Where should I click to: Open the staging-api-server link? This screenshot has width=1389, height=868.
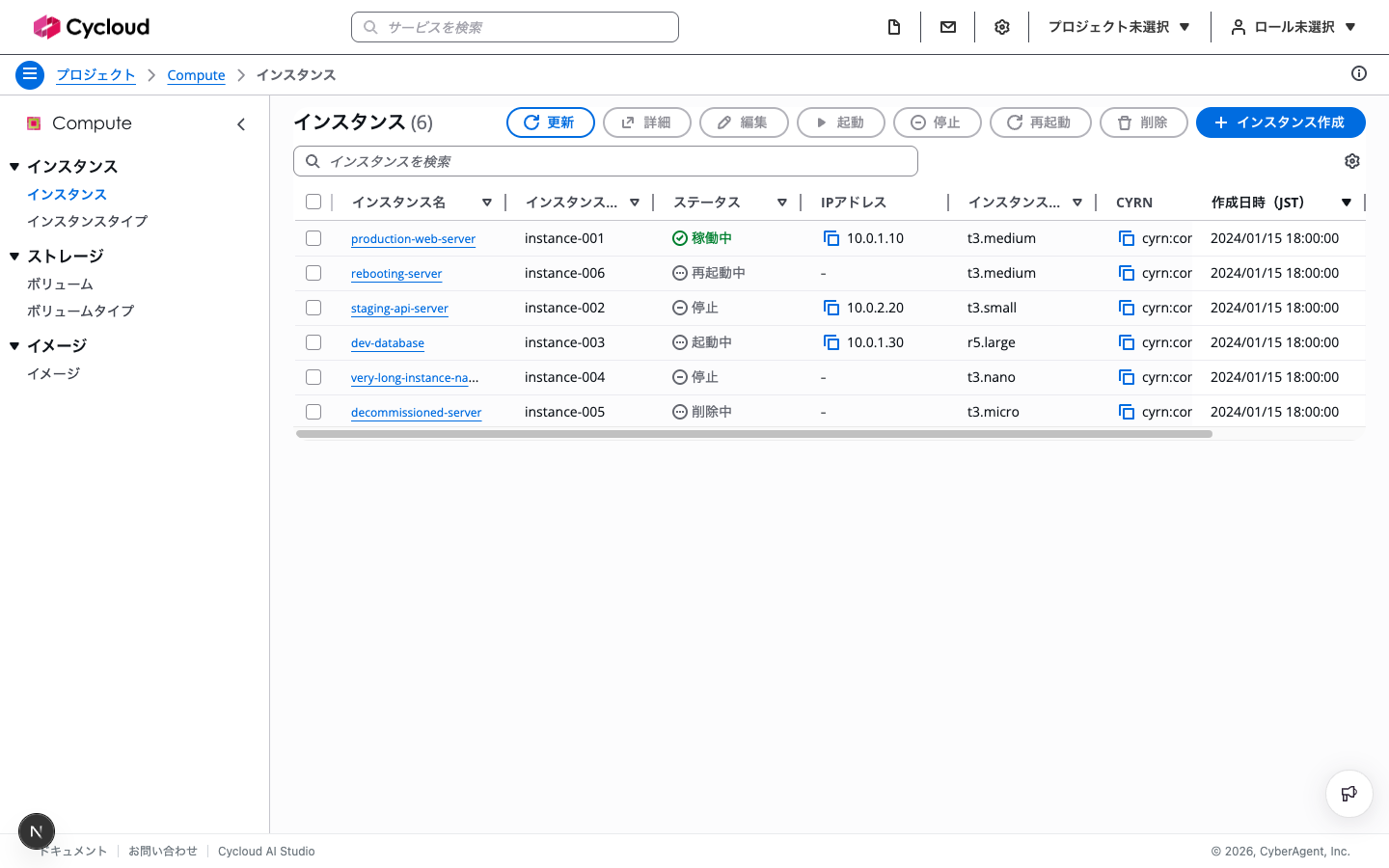click(x=399, y=309)
